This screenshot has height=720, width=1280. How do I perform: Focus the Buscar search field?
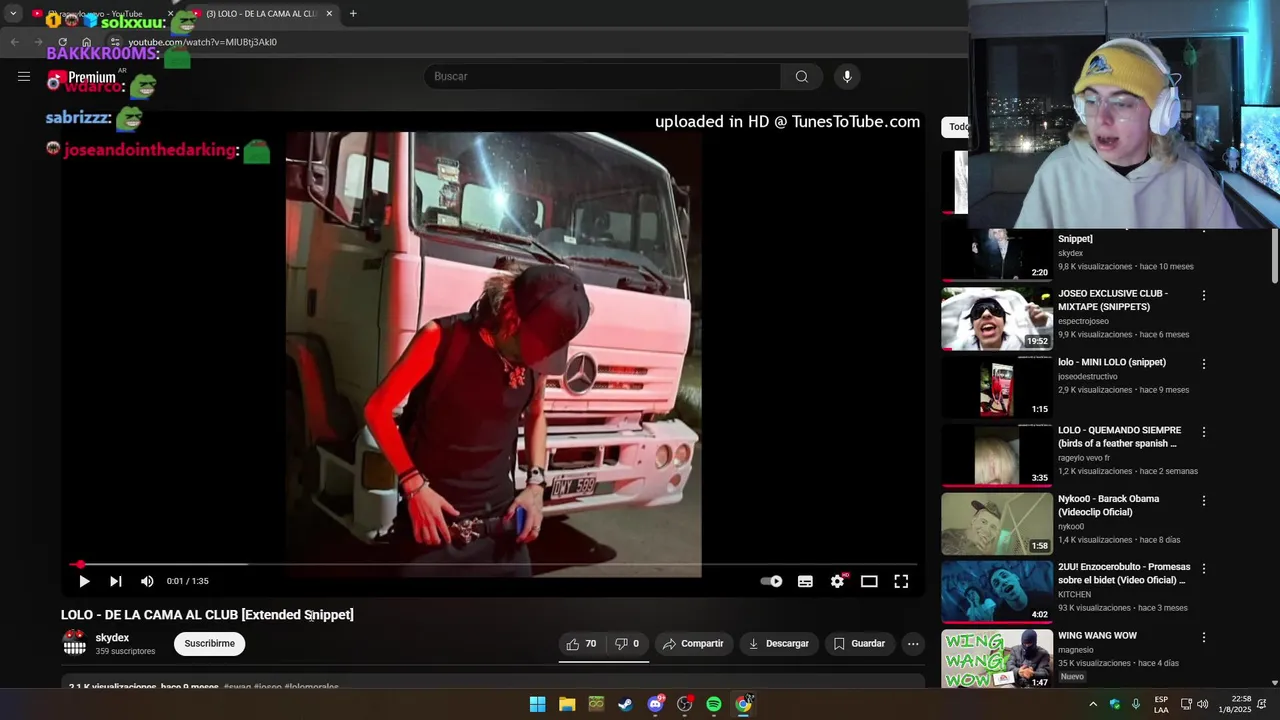tap(603, 76)
